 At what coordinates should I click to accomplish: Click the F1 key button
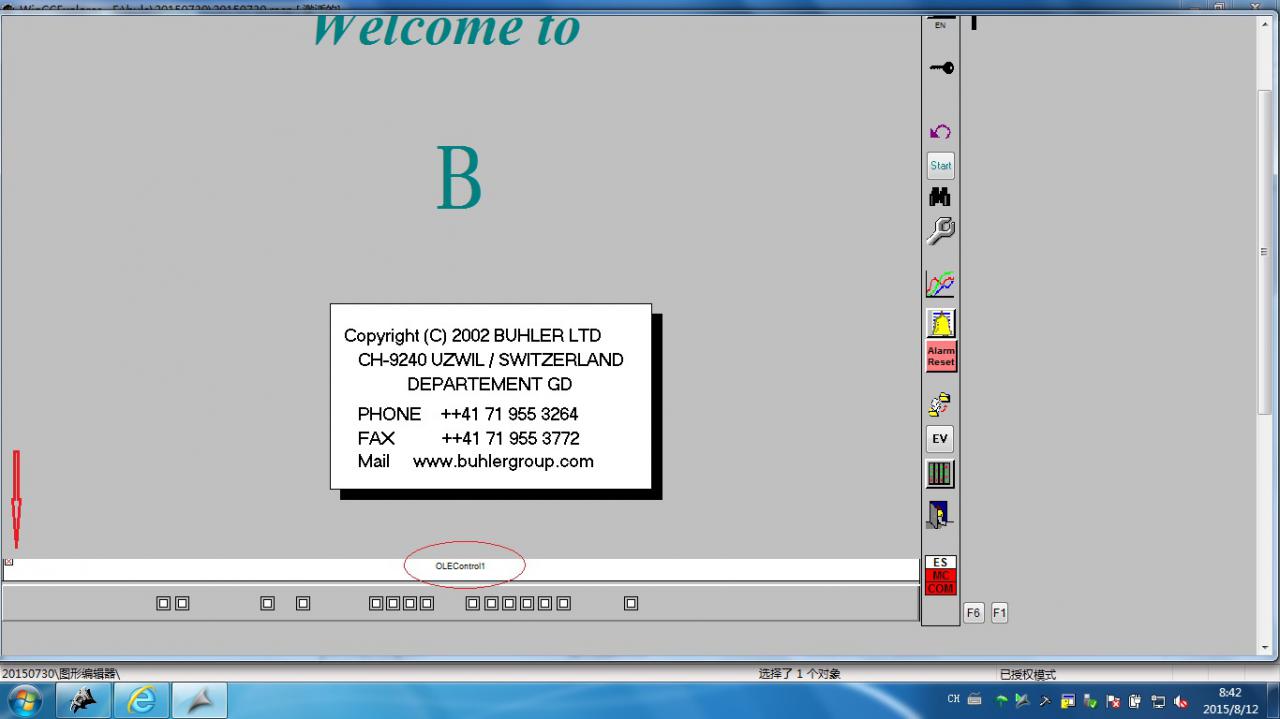(x=999, y=613)
